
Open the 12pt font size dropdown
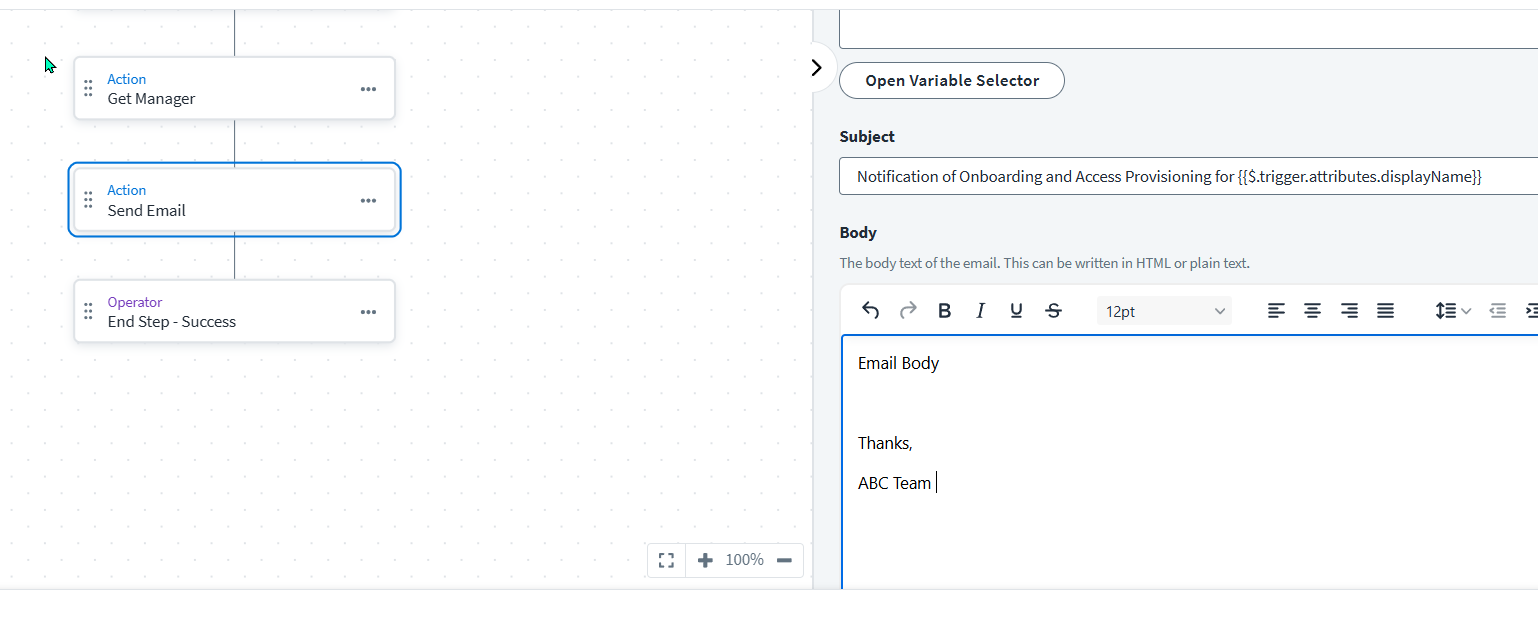[x=1164, y=311]
